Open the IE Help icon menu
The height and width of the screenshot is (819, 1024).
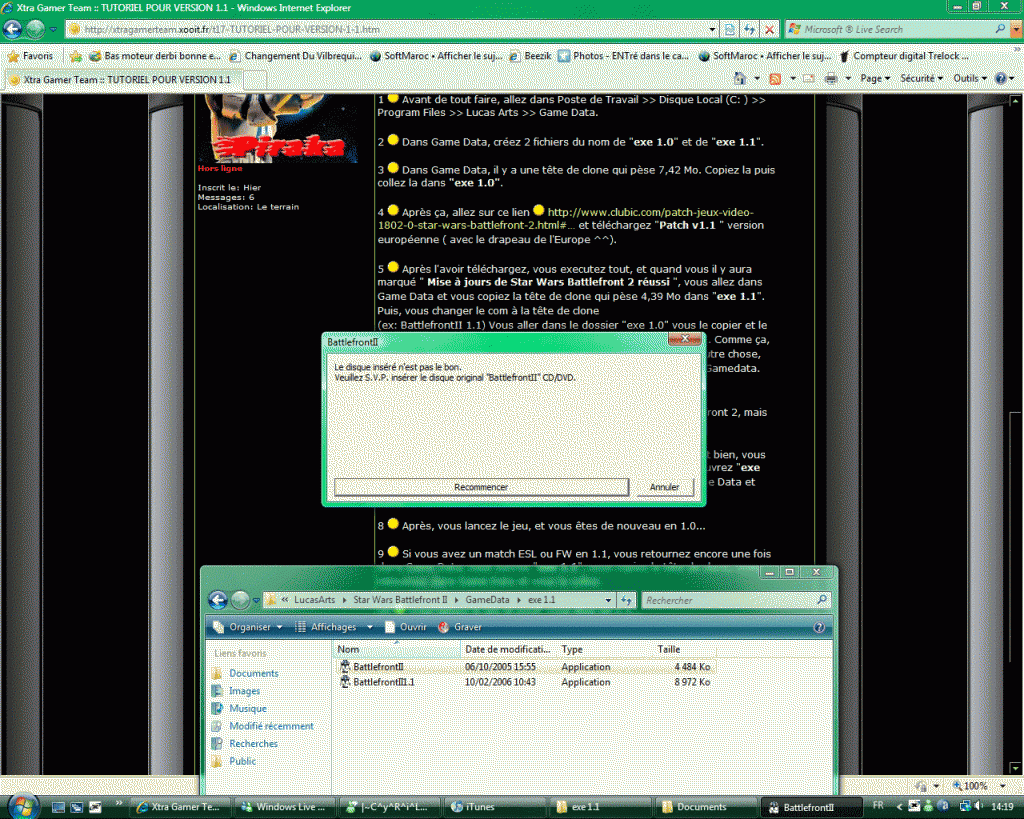click(1004, 78)
